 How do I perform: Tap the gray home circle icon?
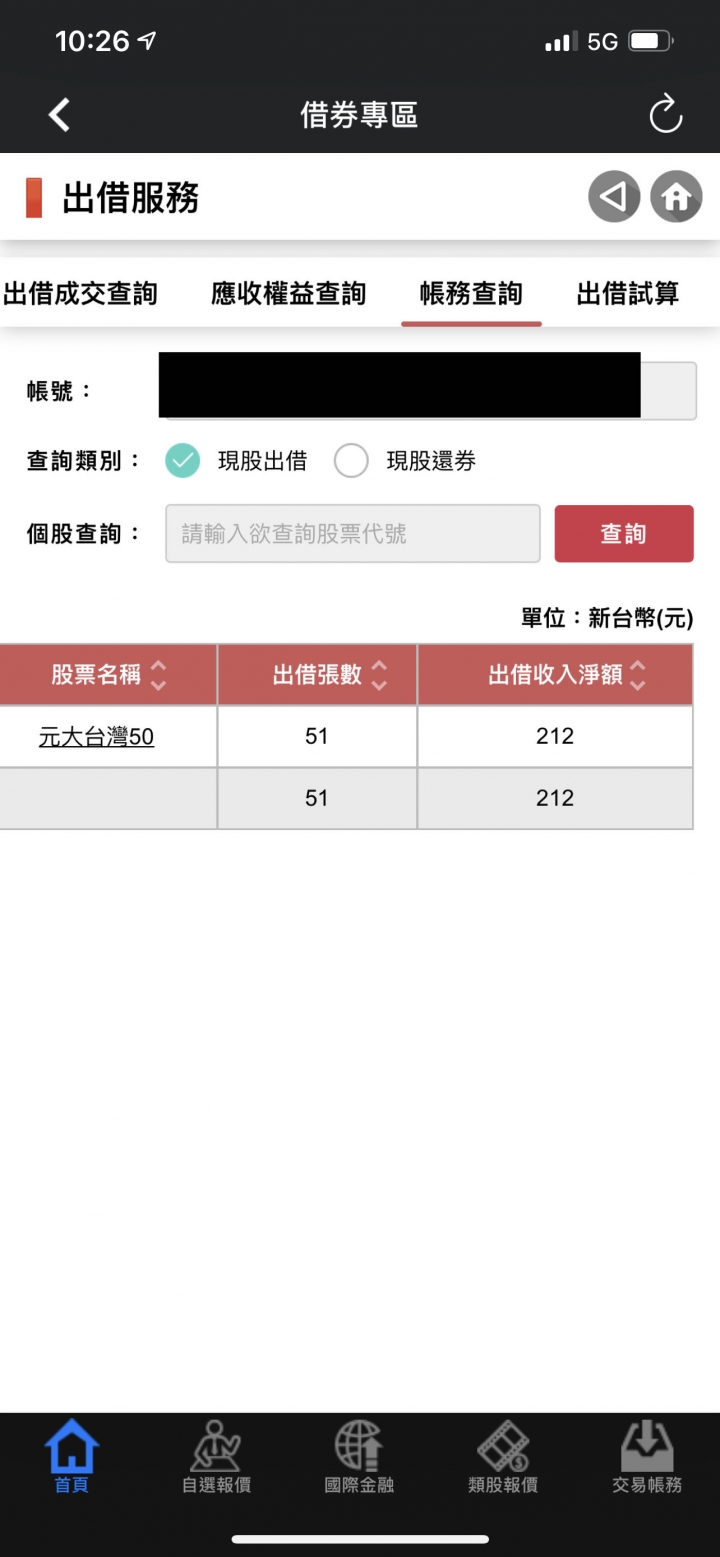tap(676, 197)
